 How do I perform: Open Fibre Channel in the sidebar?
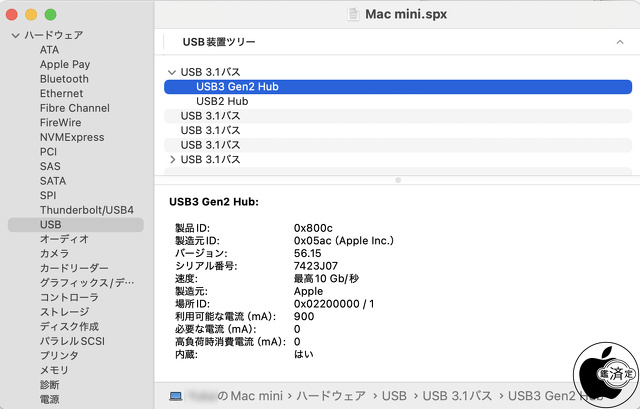[x=75, y=108]
